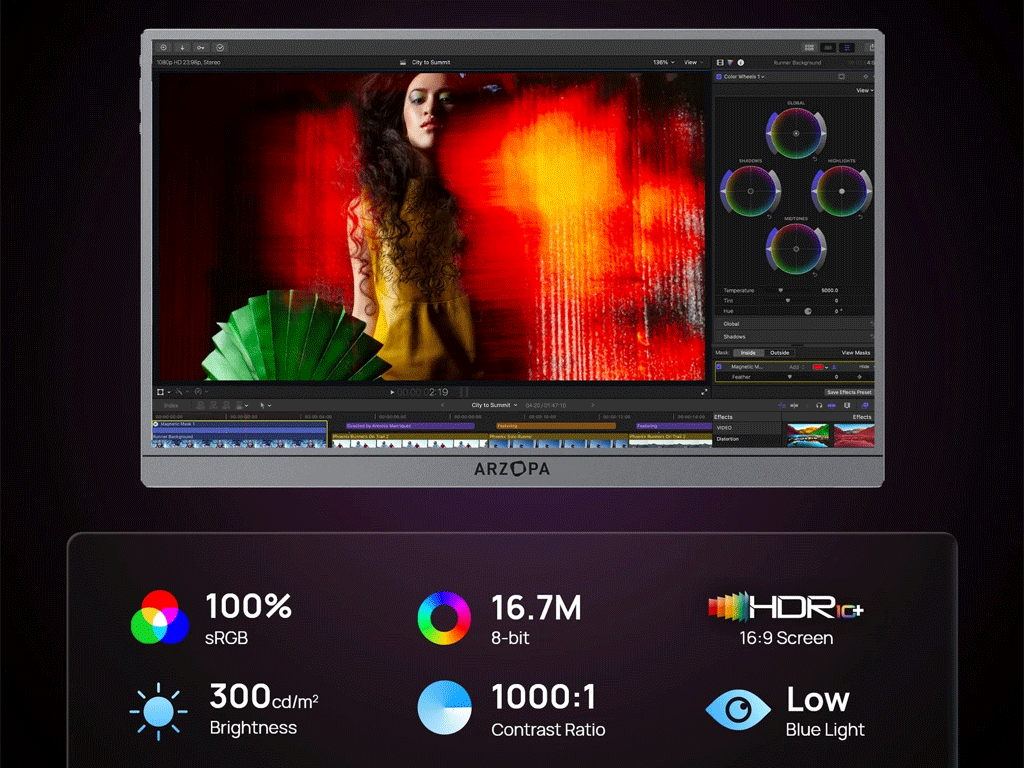Select the Distortion effects category
The height and width of the screenshot is (768, 1024).
tap(728, 439)
